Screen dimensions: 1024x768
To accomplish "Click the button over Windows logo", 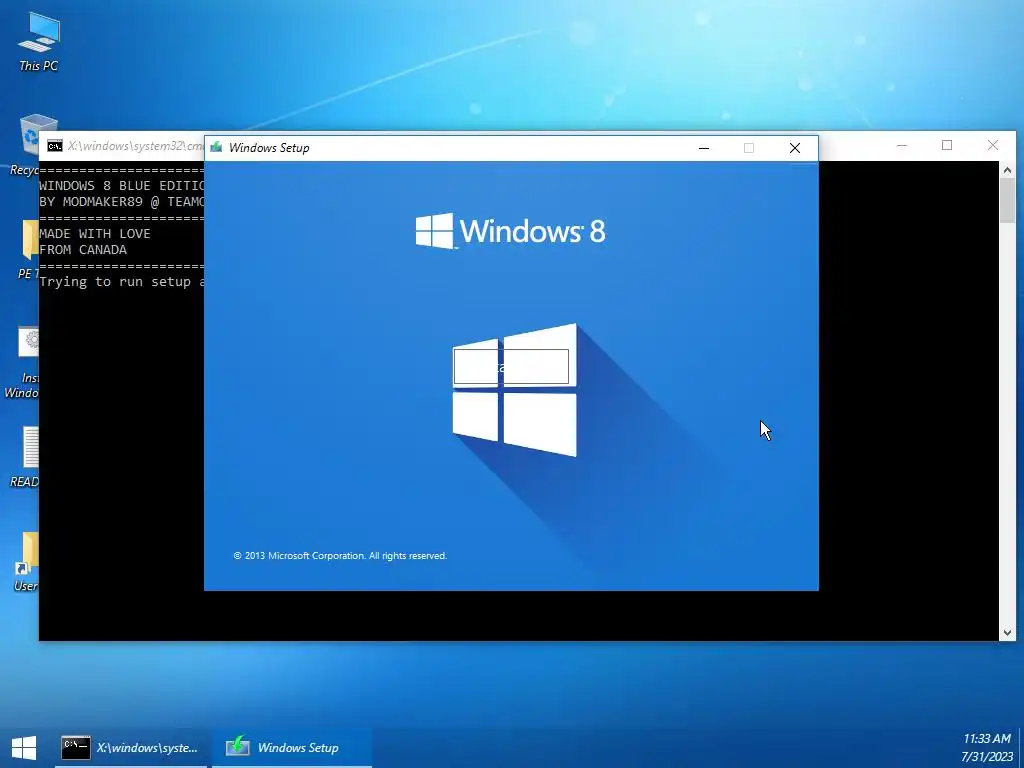I will pos(511,366).
